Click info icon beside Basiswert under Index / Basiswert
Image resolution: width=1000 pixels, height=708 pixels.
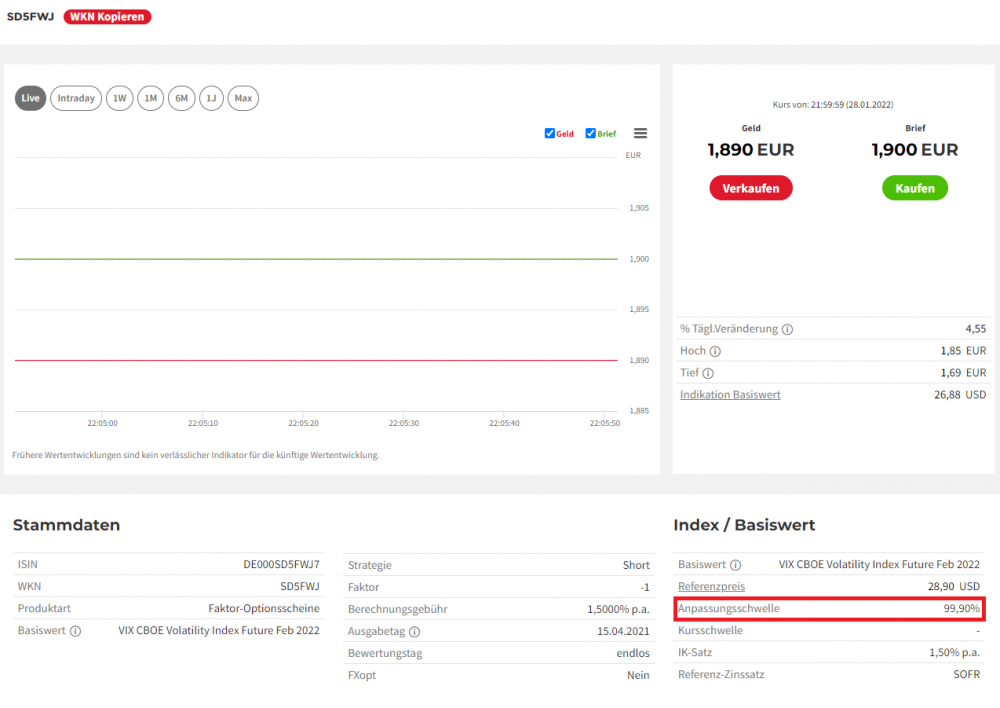click(735, 565)
